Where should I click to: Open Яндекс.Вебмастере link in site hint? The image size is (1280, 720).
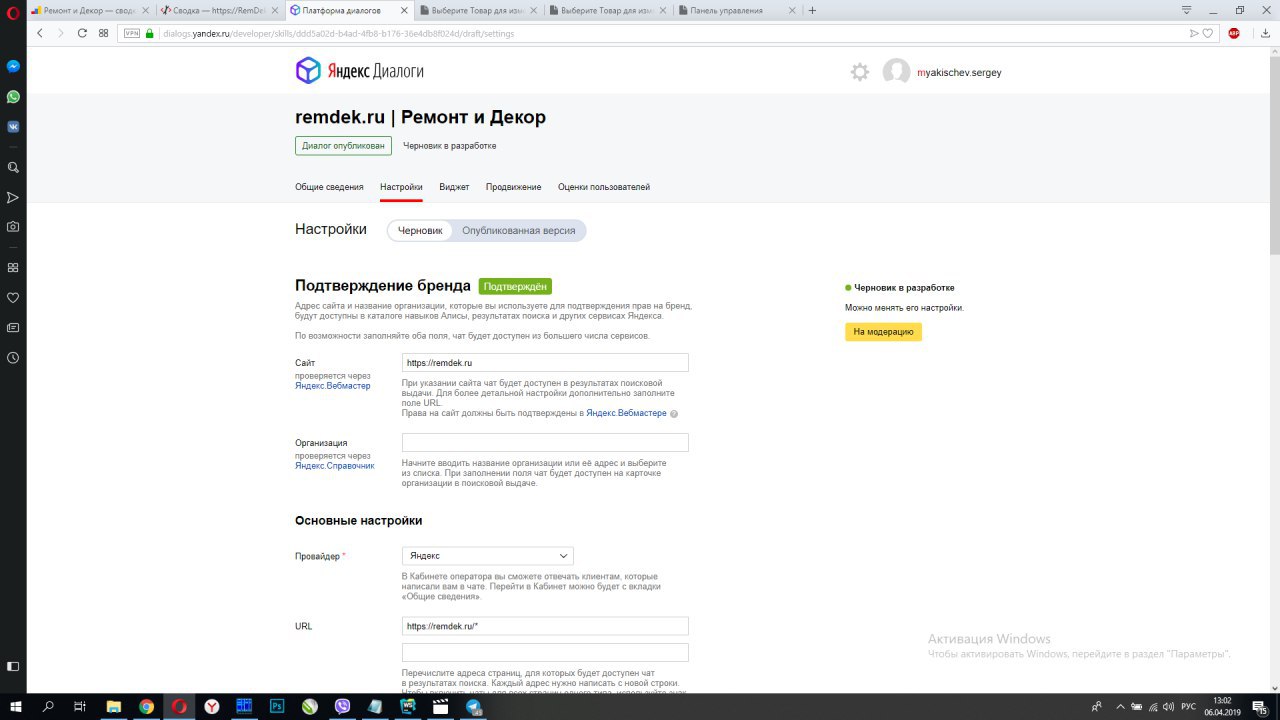click(626, 413)
